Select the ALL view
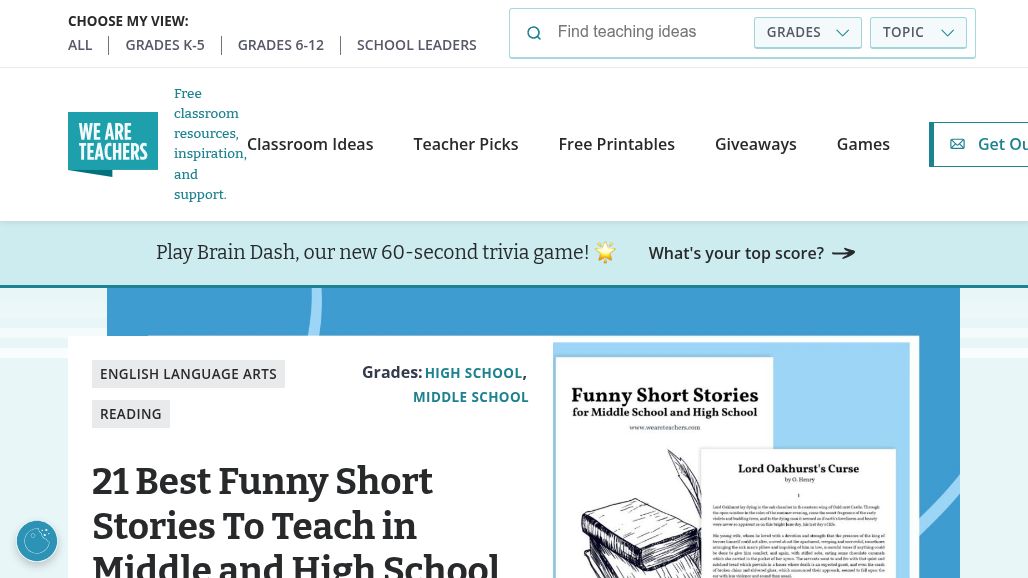The width and height of the screenshot is (1028, 578). (80, 45)
